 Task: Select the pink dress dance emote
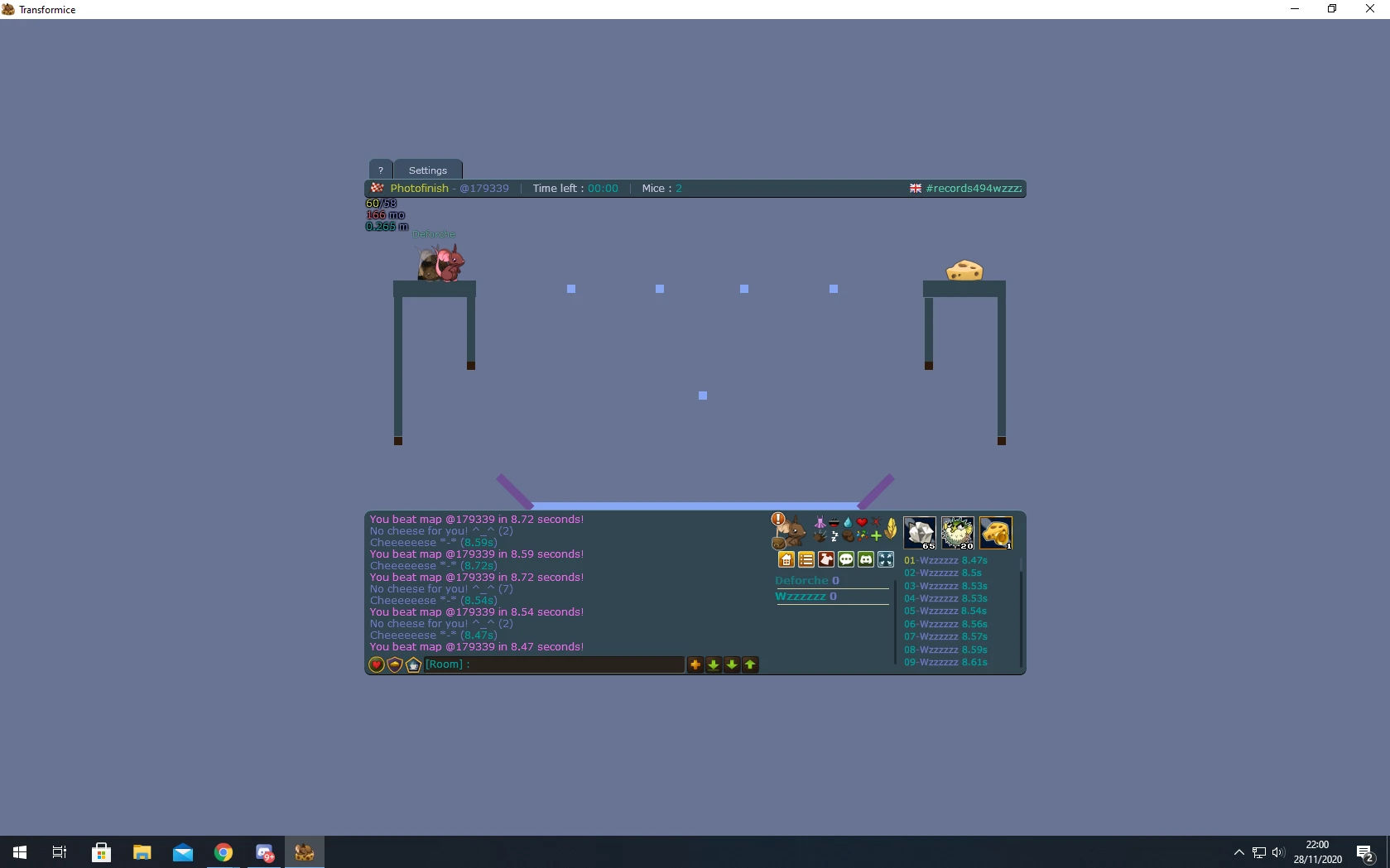click(820, 522)
